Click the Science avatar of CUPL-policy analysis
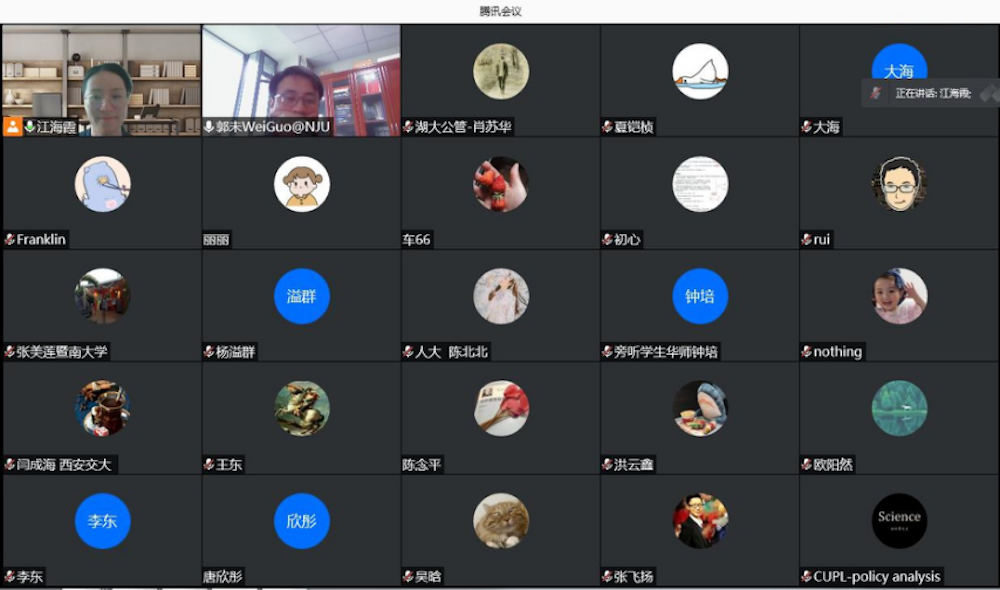 point(899,520)
